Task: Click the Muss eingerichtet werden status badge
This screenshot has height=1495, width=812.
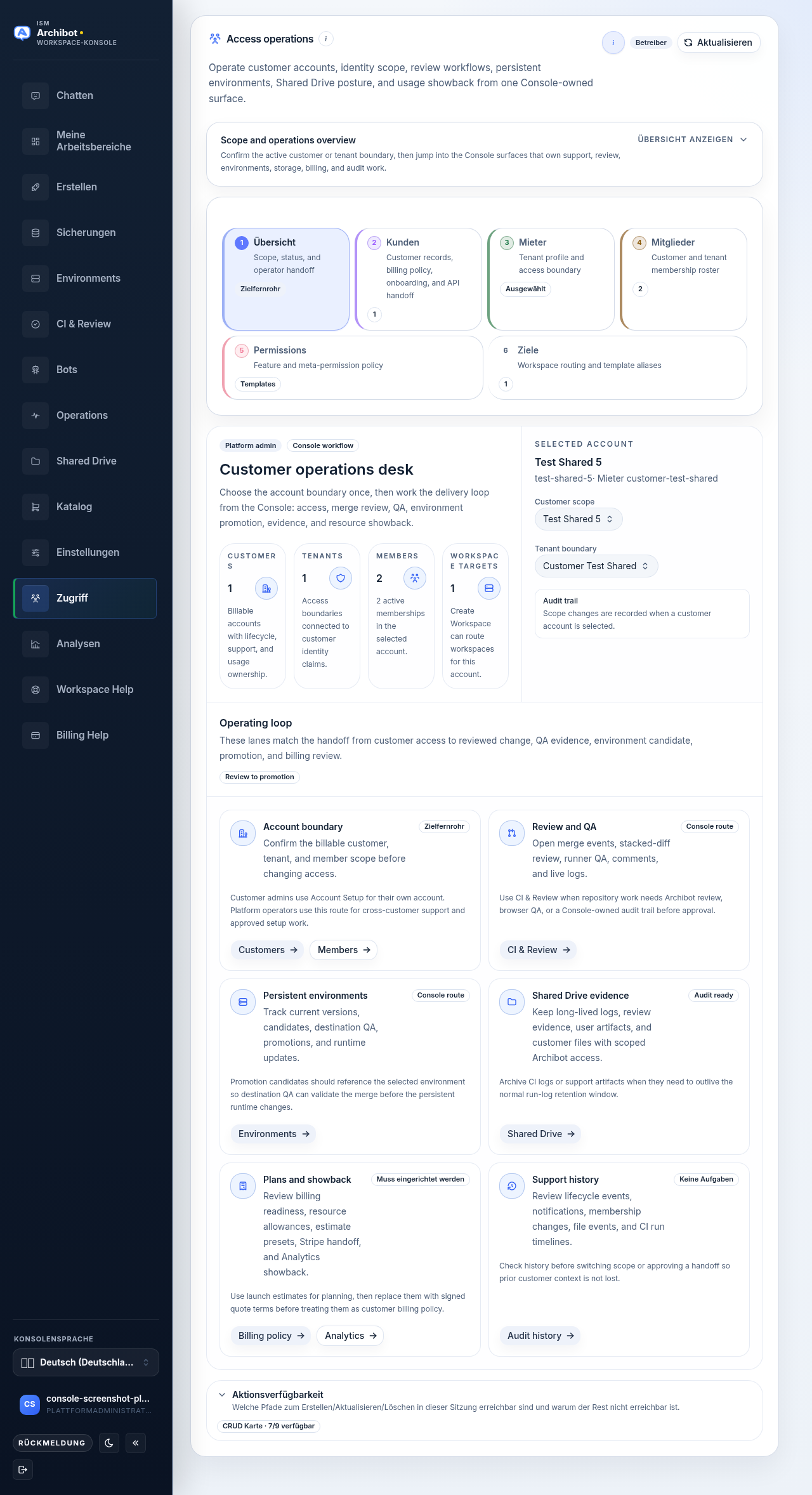Action: tap(420, 1179)
